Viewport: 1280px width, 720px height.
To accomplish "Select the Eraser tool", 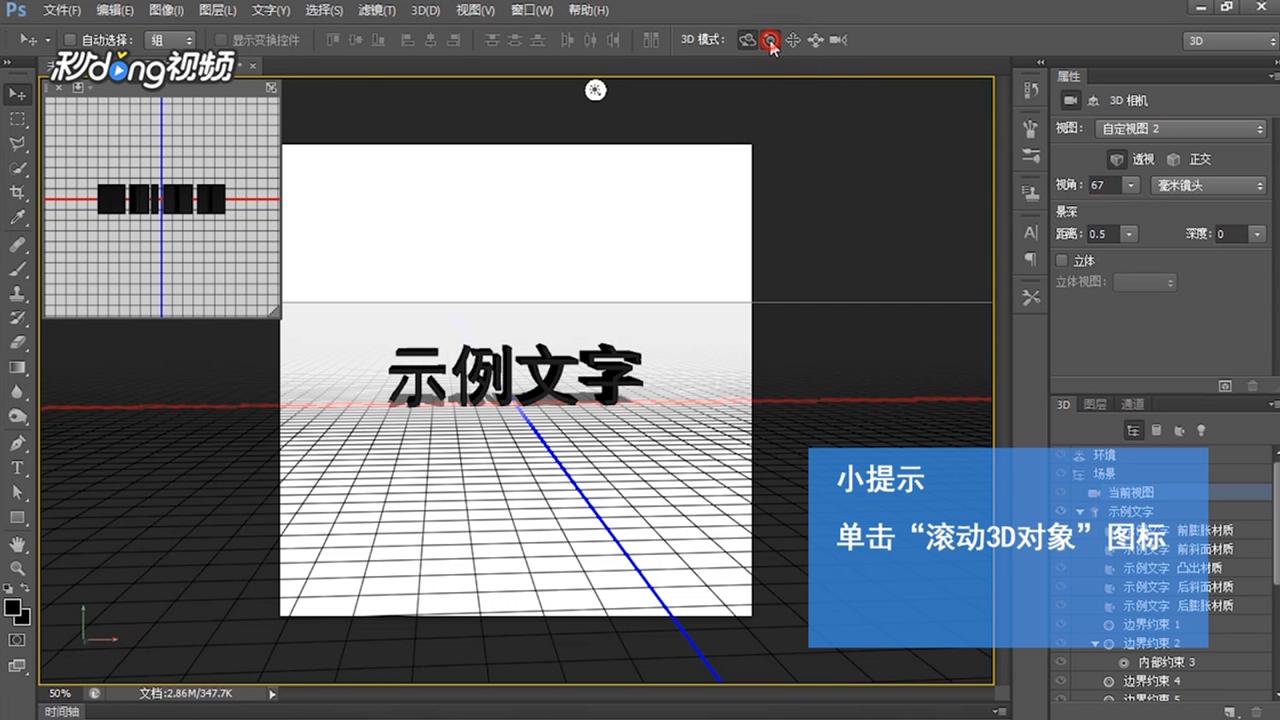I will (x=17, y=342).
